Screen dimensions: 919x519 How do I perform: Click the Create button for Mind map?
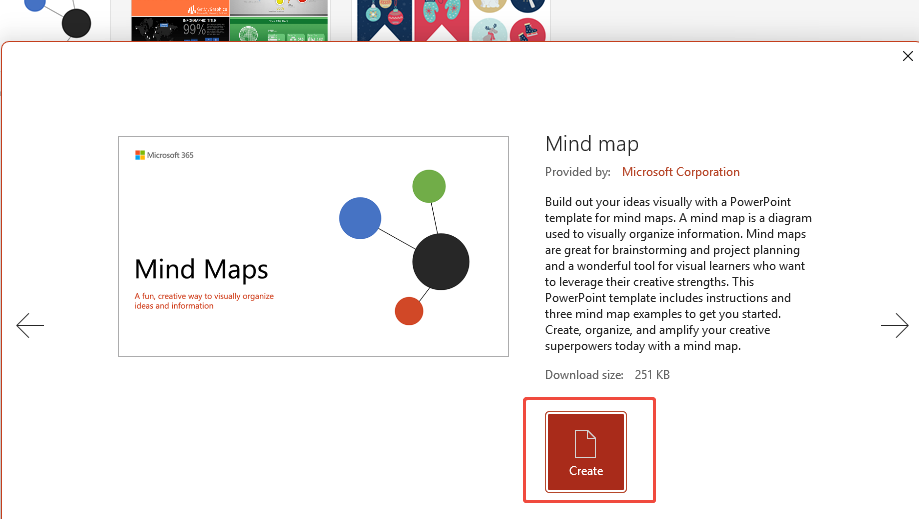coord(586,451)
